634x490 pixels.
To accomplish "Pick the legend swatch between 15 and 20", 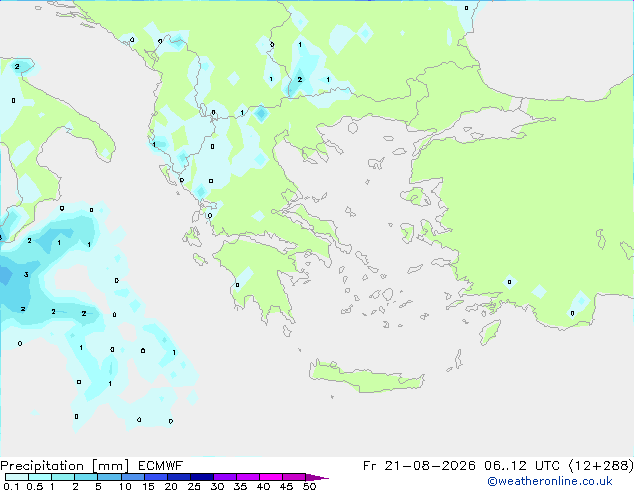I will (x=156, y=477).
